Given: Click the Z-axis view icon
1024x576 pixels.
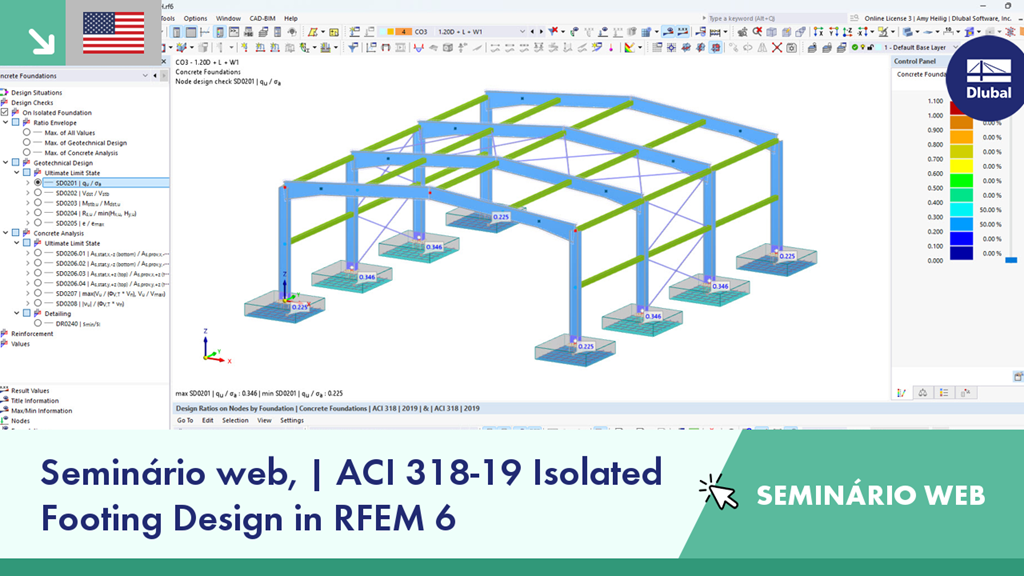Looking at the screenshot, I should tap(848, 31).
